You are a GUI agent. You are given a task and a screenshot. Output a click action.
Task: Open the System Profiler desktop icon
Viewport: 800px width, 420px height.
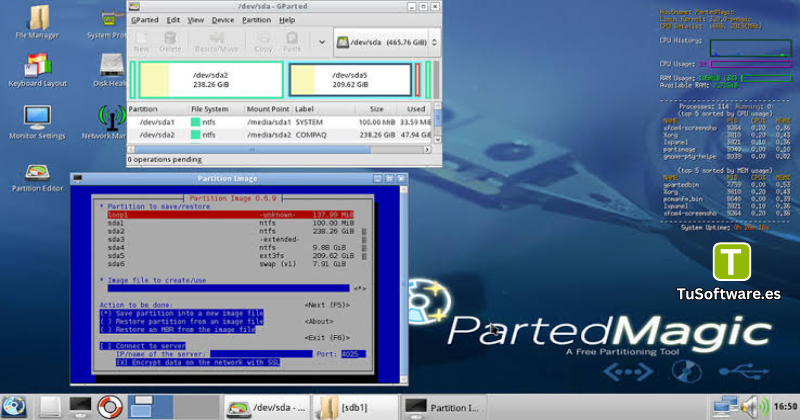(106, 22)
